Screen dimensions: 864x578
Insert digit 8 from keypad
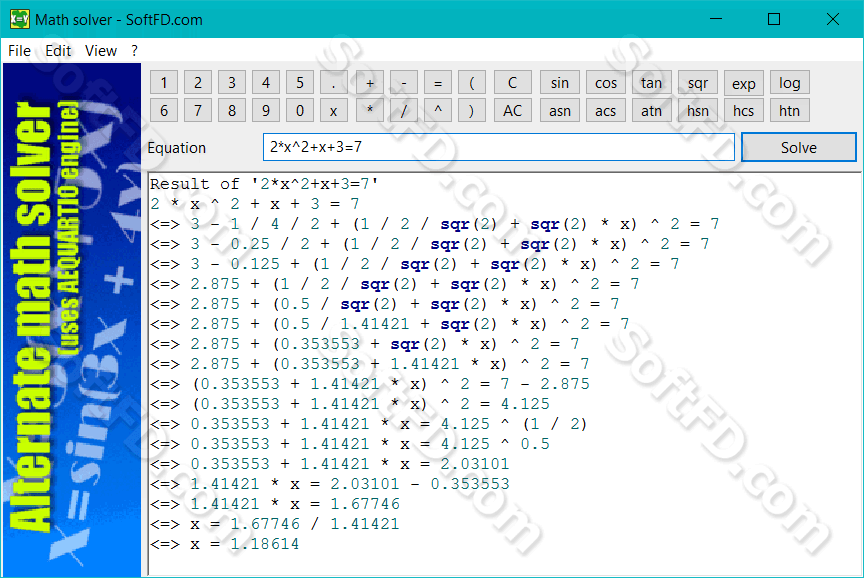tap(232, 110)
